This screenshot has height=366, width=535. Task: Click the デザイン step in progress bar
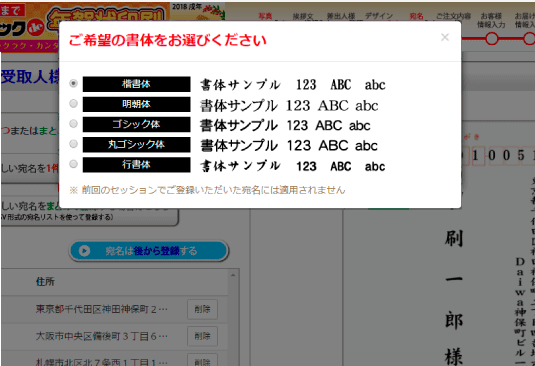pos(379,16)
